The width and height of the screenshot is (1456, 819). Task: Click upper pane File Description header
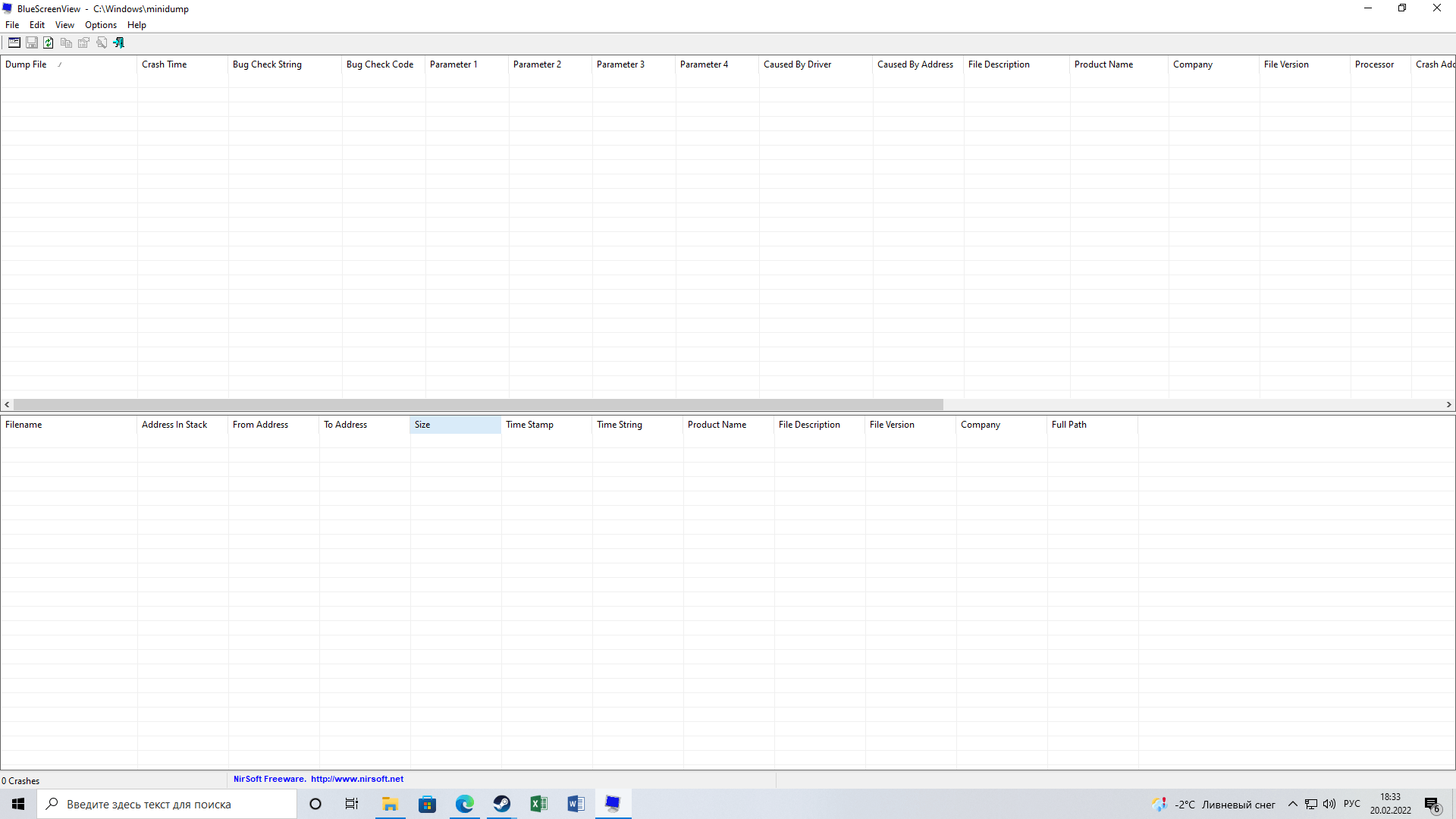pos(1016,64)
